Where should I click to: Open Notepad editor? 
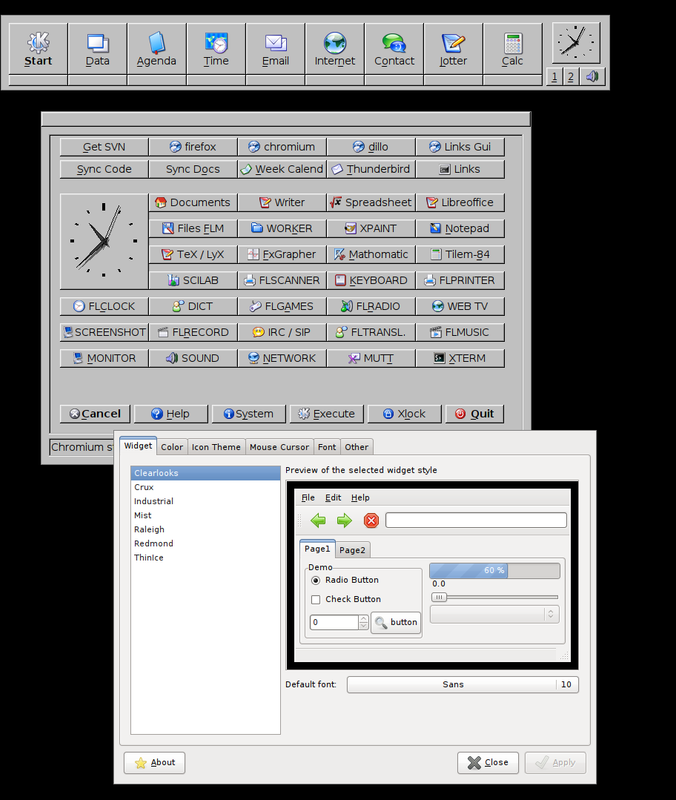click(x=460, y=229)
